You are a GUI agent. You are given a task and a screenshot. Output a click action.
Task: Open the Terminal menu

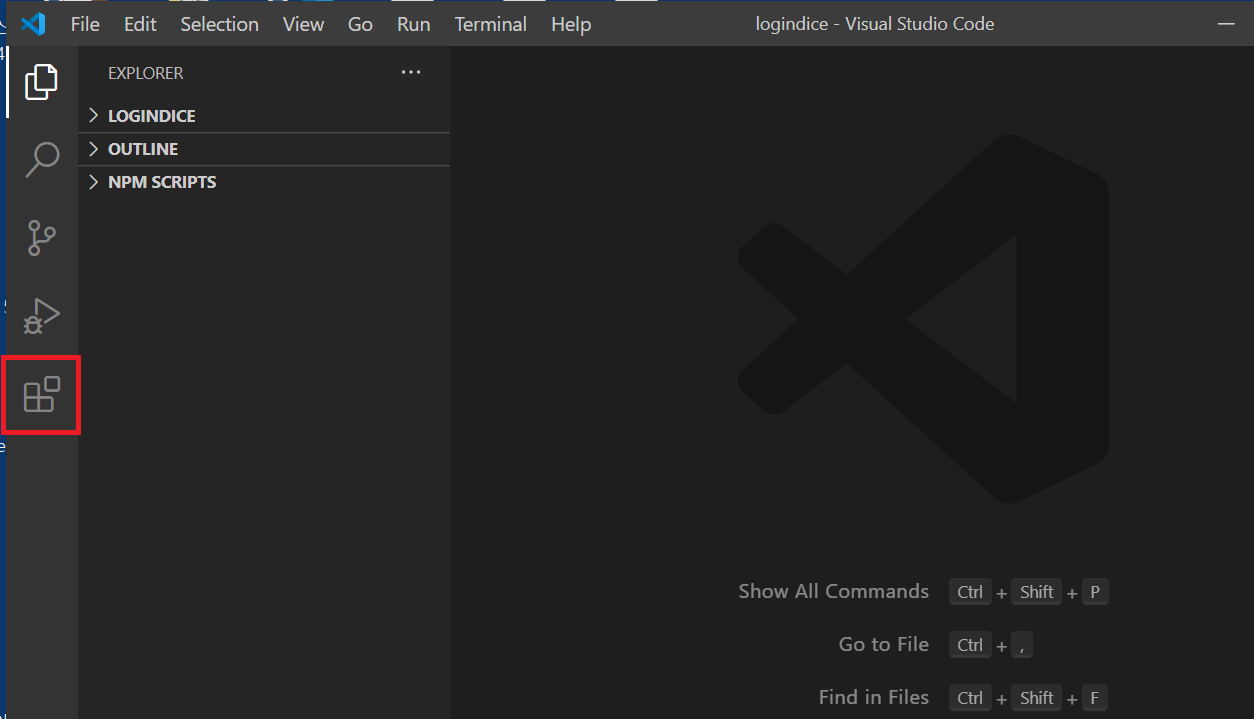coord(490,24)
